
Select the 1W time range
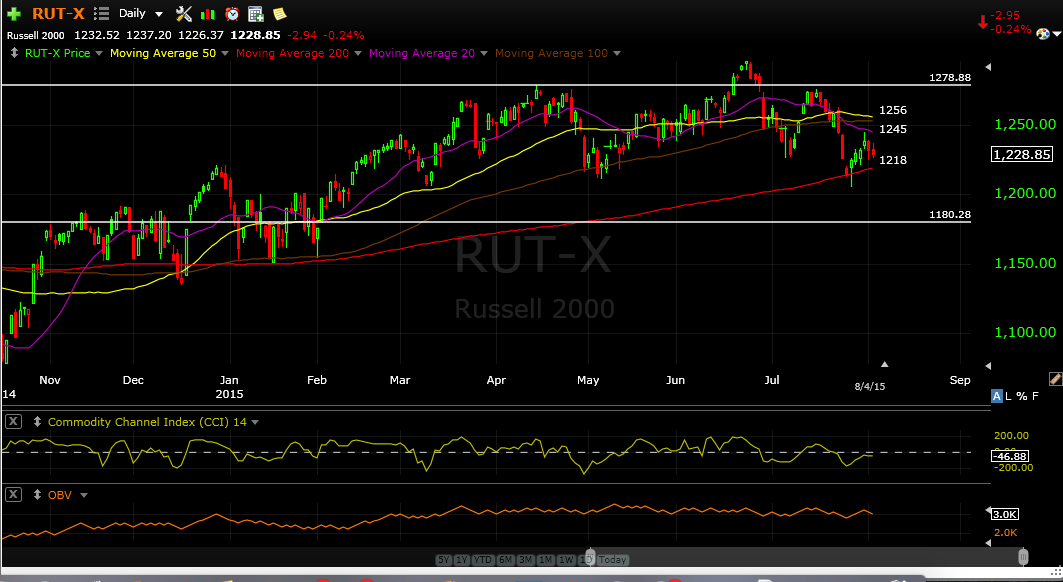567,560
